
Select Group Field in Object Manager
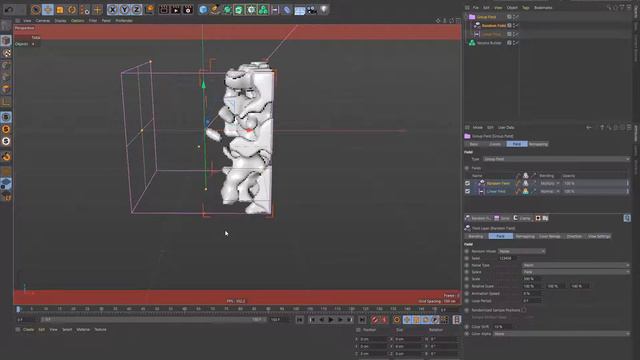486,17
